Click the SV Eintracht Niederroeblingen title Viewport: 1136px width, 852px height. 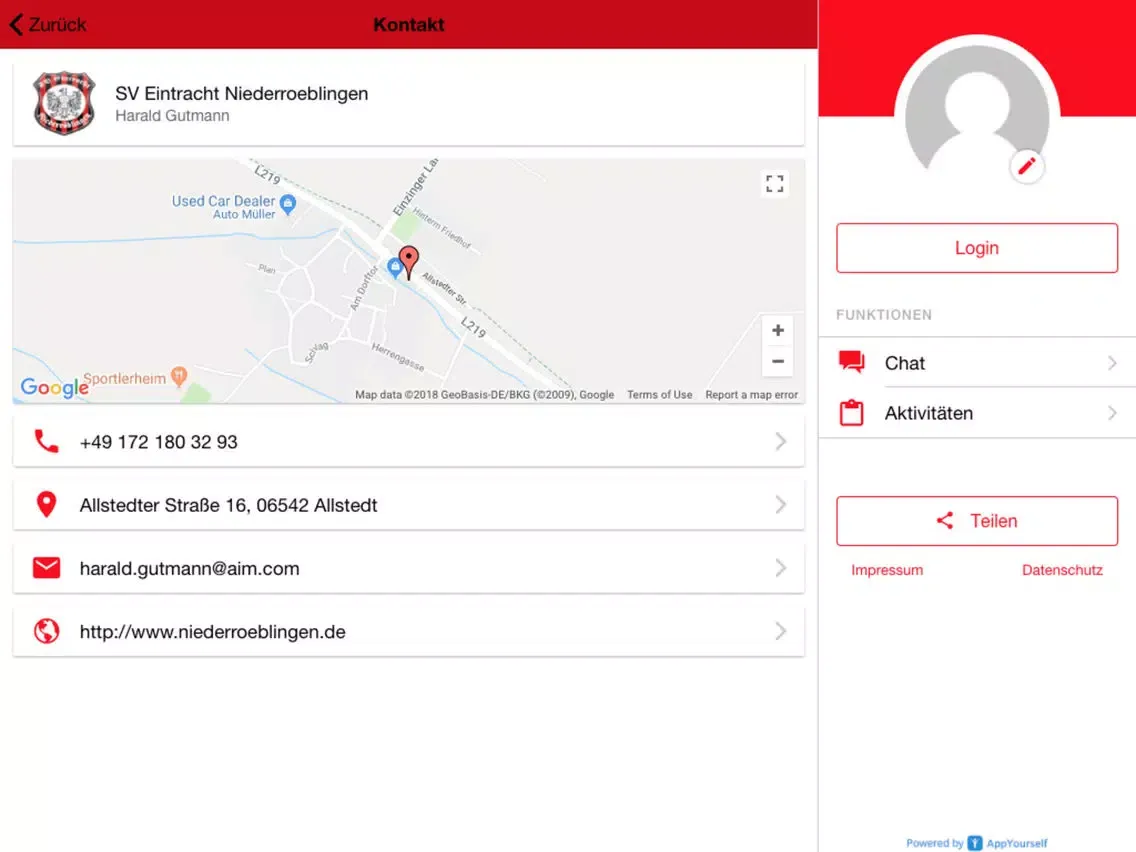coord(241,93)
